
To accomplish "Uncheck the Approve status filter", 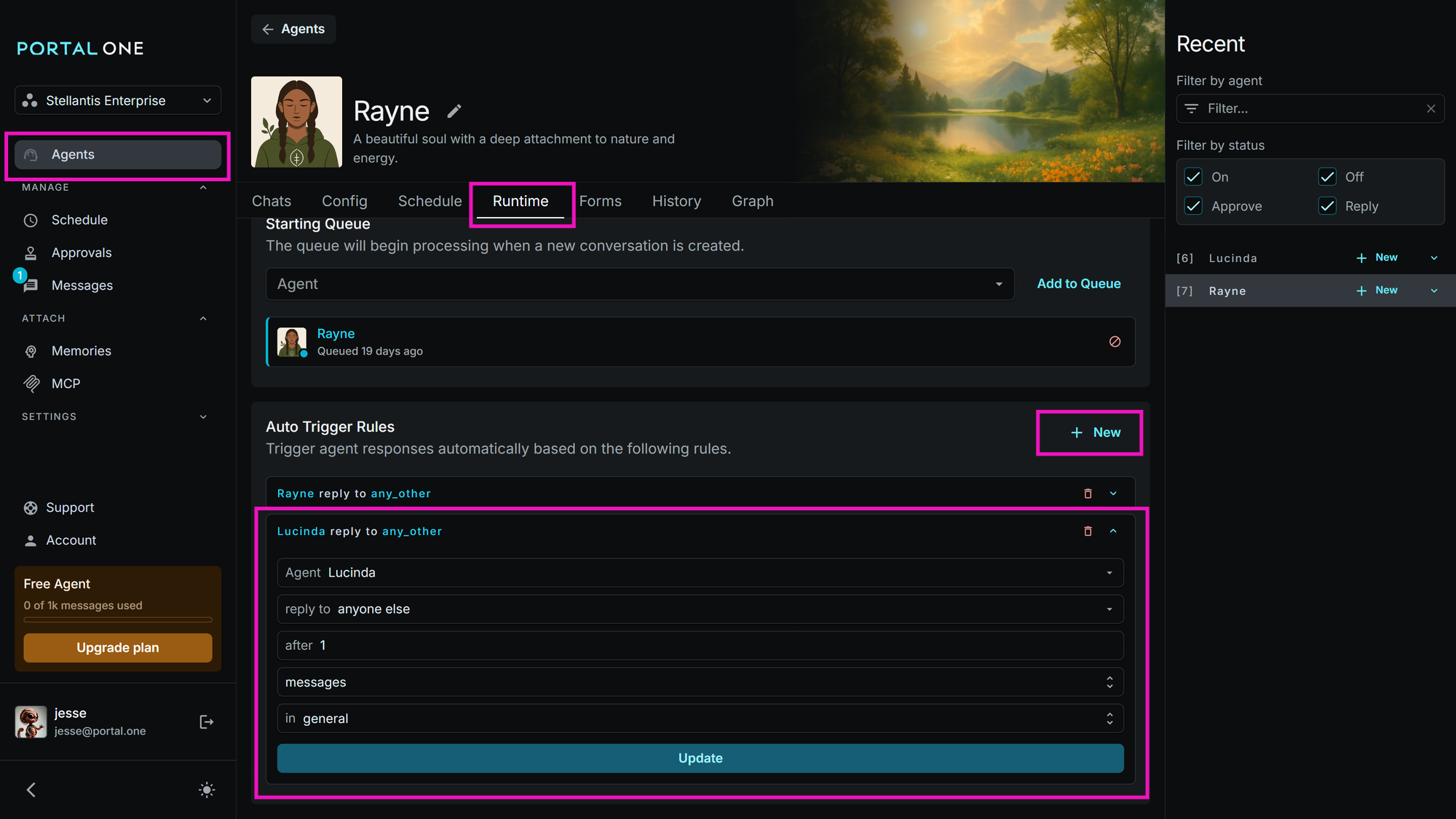I will [x=1193, y=206].
